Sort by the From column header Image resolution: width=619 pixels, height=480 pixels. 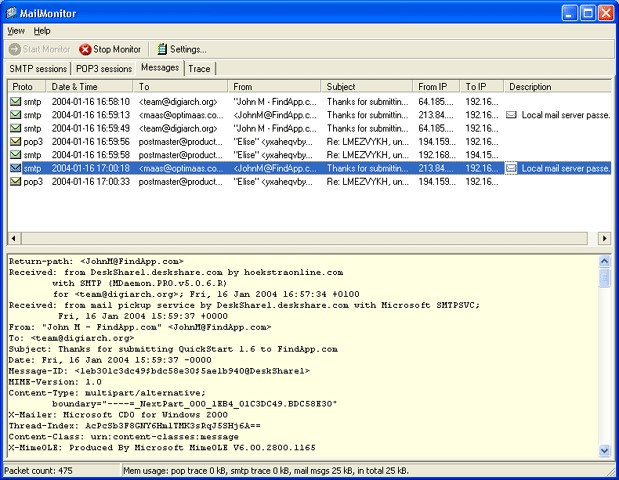274,86
